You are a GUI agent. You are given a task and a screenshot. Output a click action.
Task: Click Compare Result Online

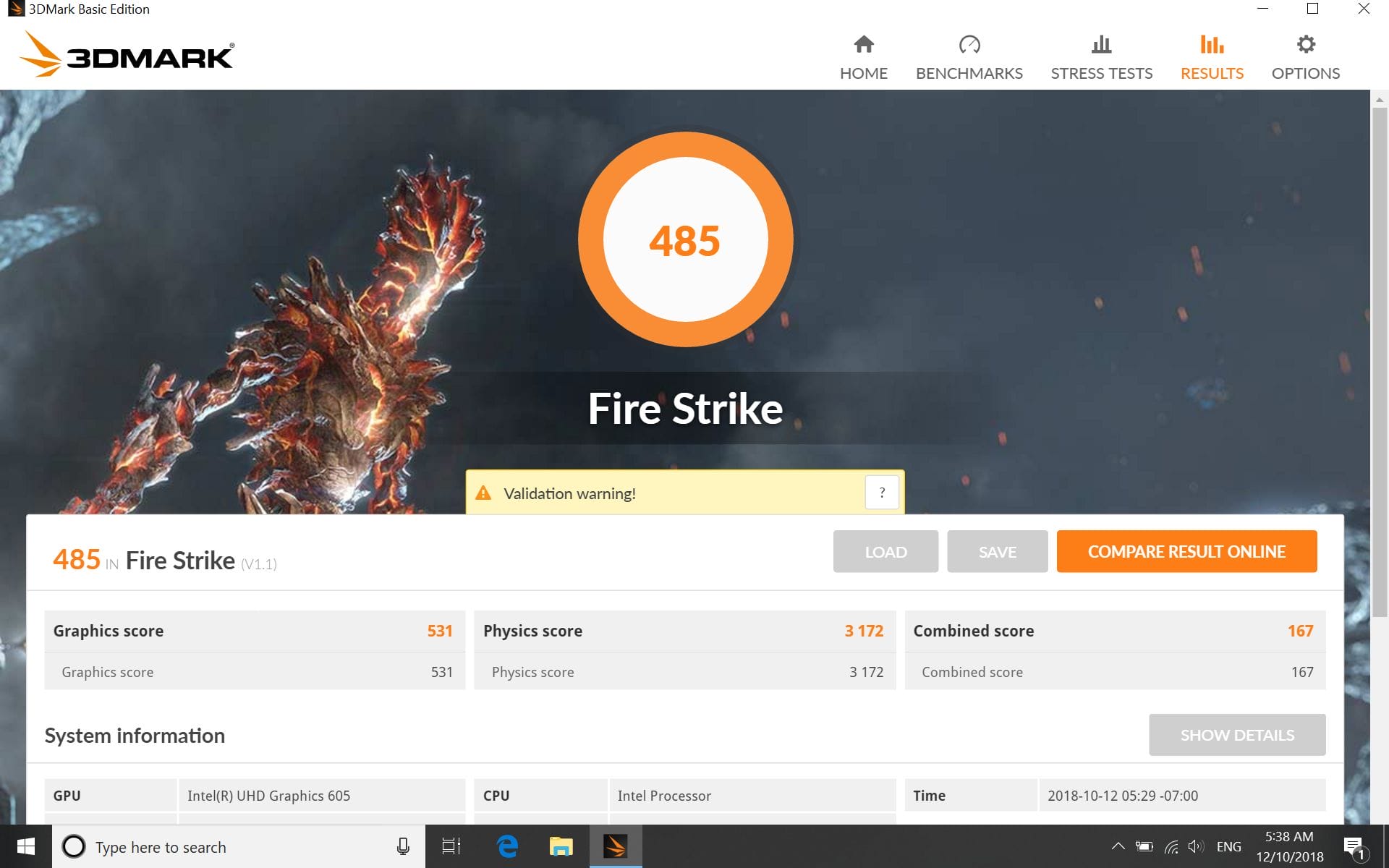click(1186, 551)
